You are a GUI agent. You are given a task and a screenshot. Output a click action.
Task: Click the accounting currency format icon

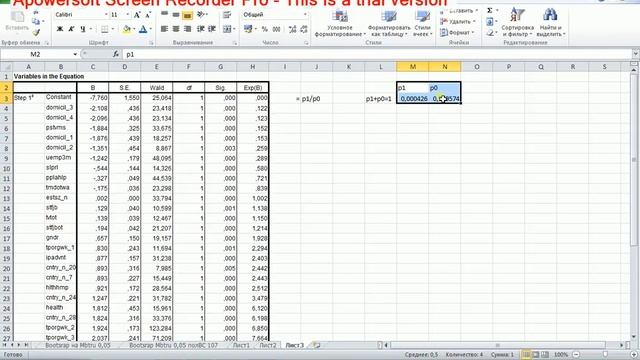pyautogui.click(x=247, y=29)
